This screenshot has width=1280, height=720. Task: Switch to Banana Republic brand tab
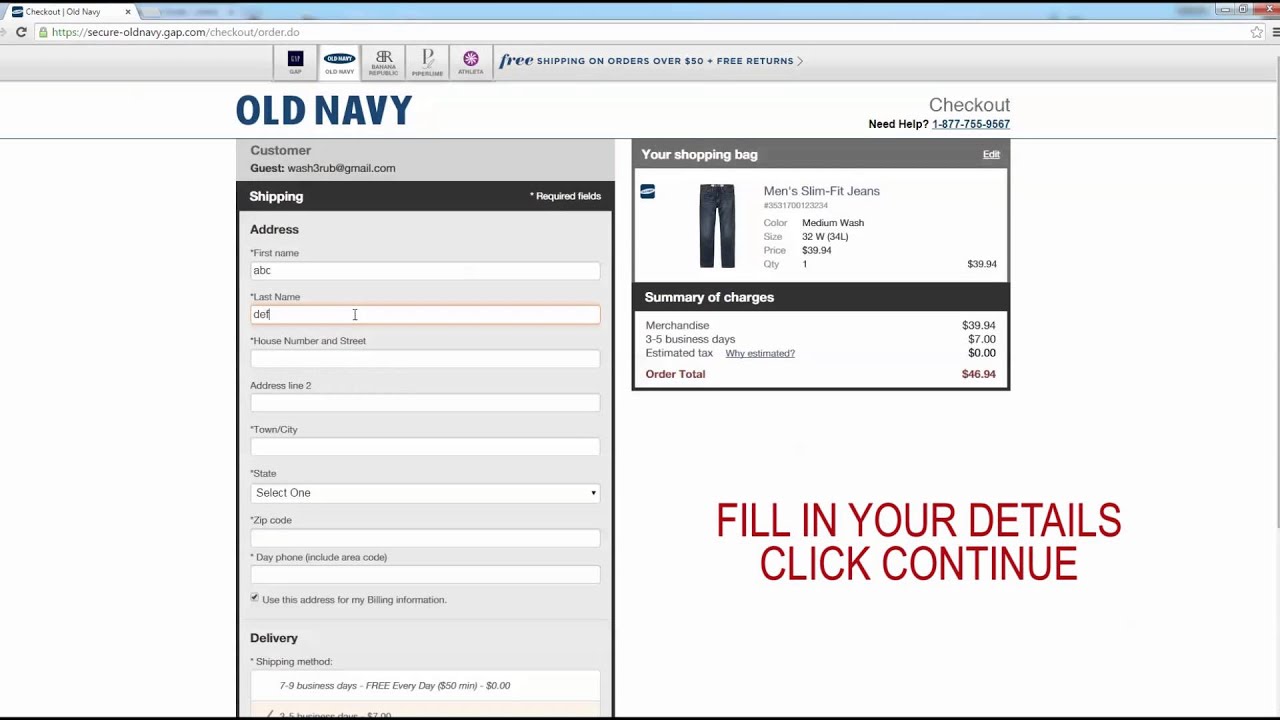(x=383, y=62)
